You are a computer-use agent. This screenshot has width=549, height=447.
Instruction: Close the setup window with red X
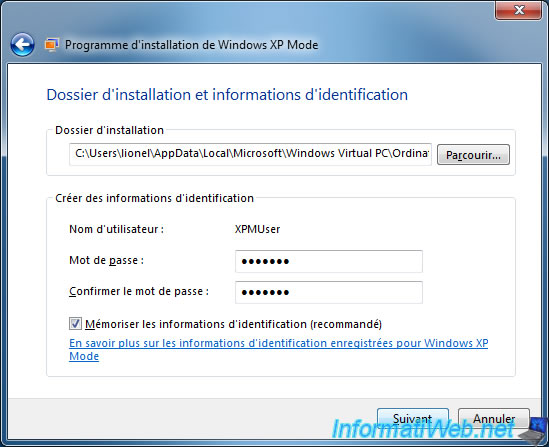click(519, 10)
